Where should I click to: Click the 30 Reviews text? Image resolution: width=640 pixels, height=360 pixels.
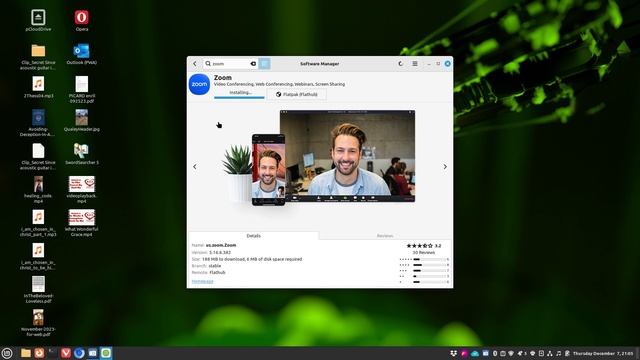[424, 253]
